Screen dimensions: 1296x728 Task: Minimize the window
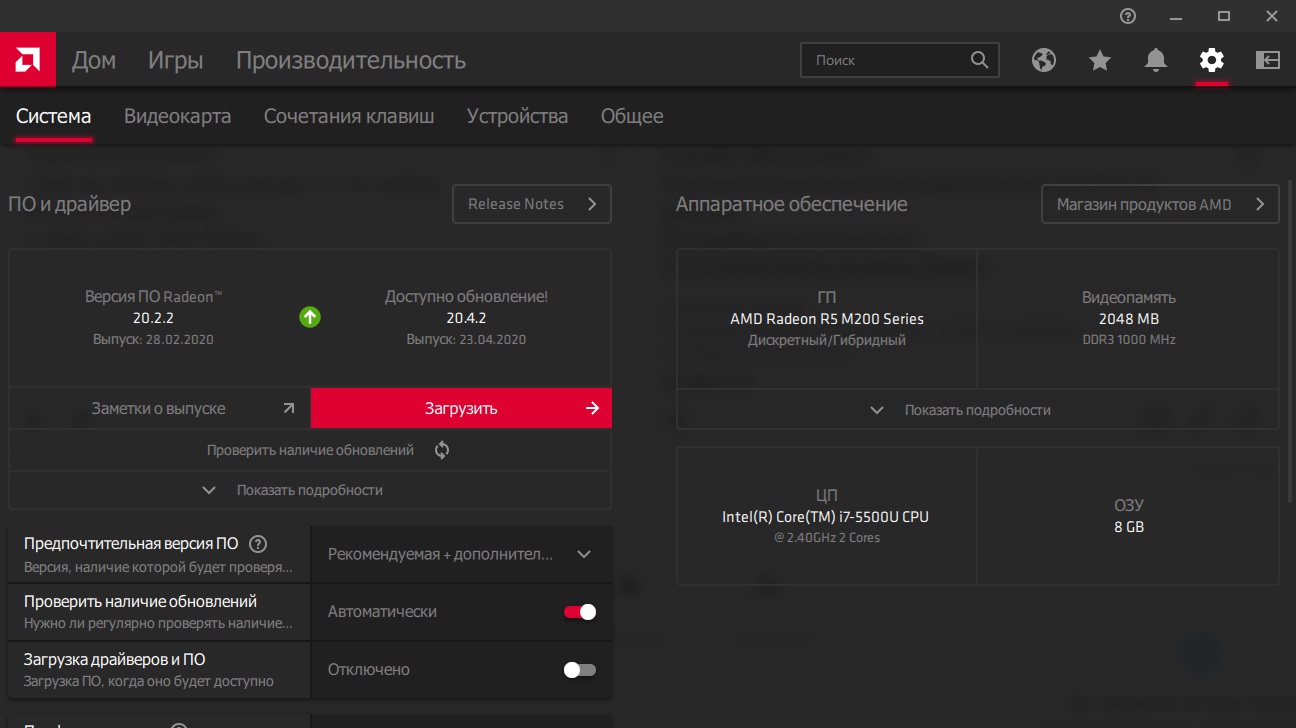1176,16
